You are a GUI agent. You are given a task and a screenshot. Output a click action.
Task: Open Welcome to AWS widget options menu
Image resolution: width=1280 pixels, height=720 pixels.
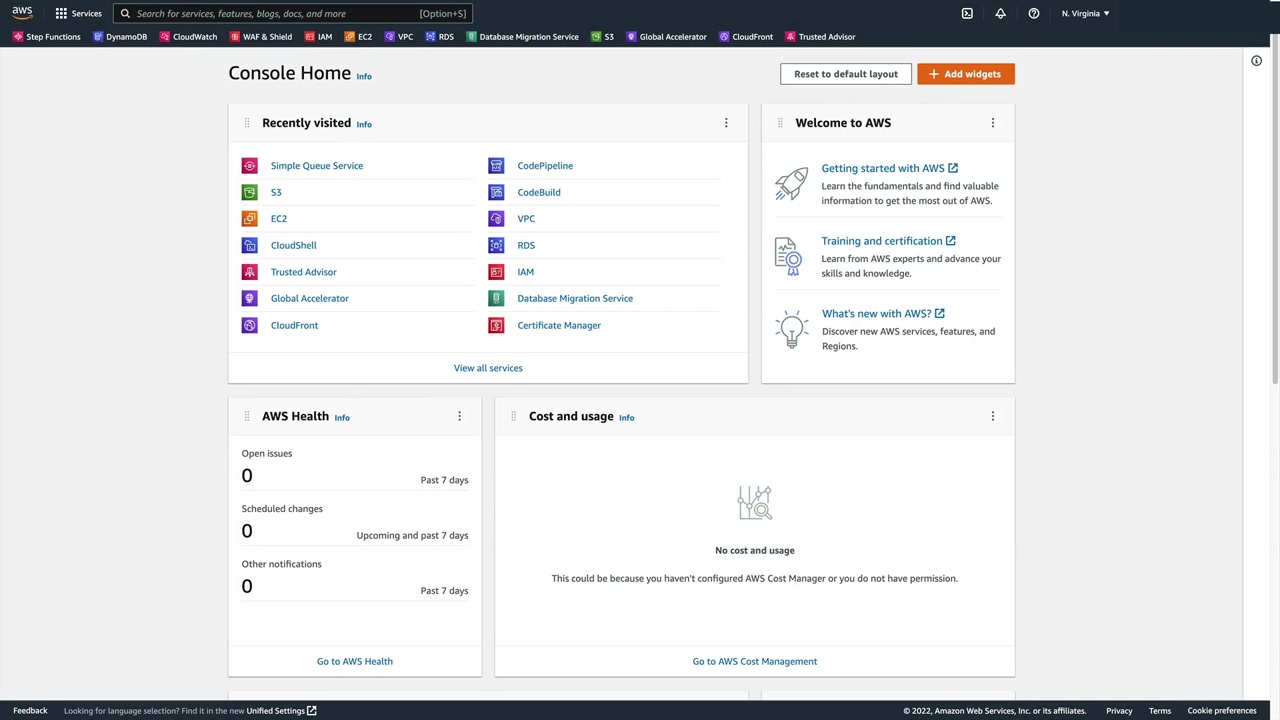coord(993,123)
